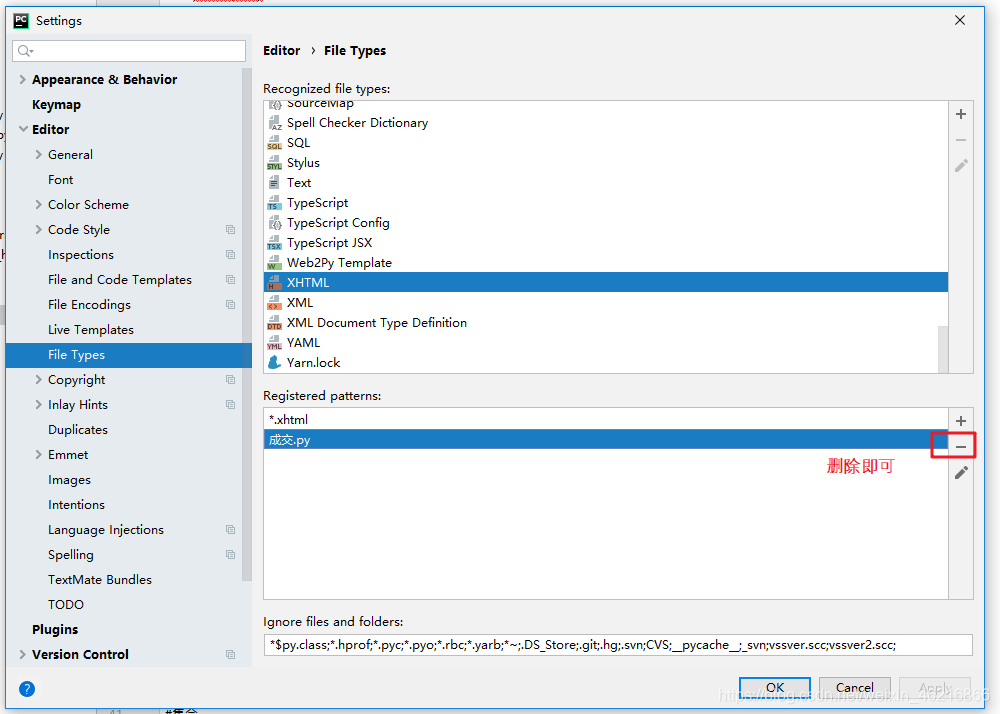The width and height of the screenshot is (1000, 714).
Task: Click the TypeScript file type icon
Action: 274,203
